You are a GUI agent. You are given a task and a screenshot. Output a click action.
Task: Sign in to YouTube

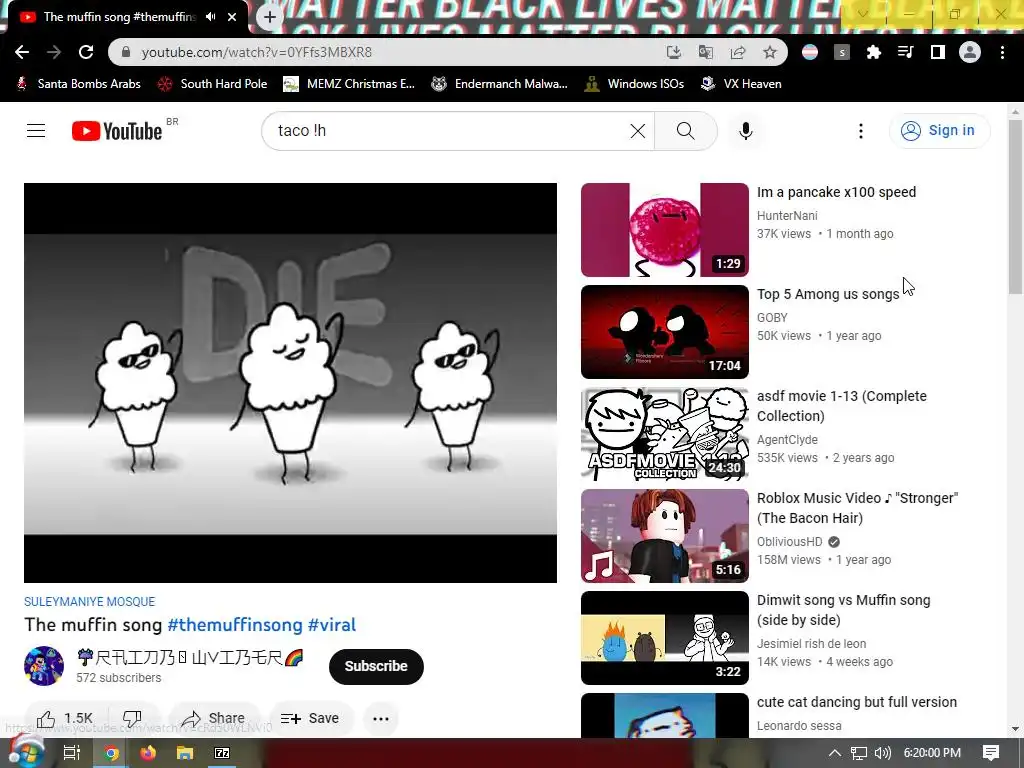click(x=939, y=131)
